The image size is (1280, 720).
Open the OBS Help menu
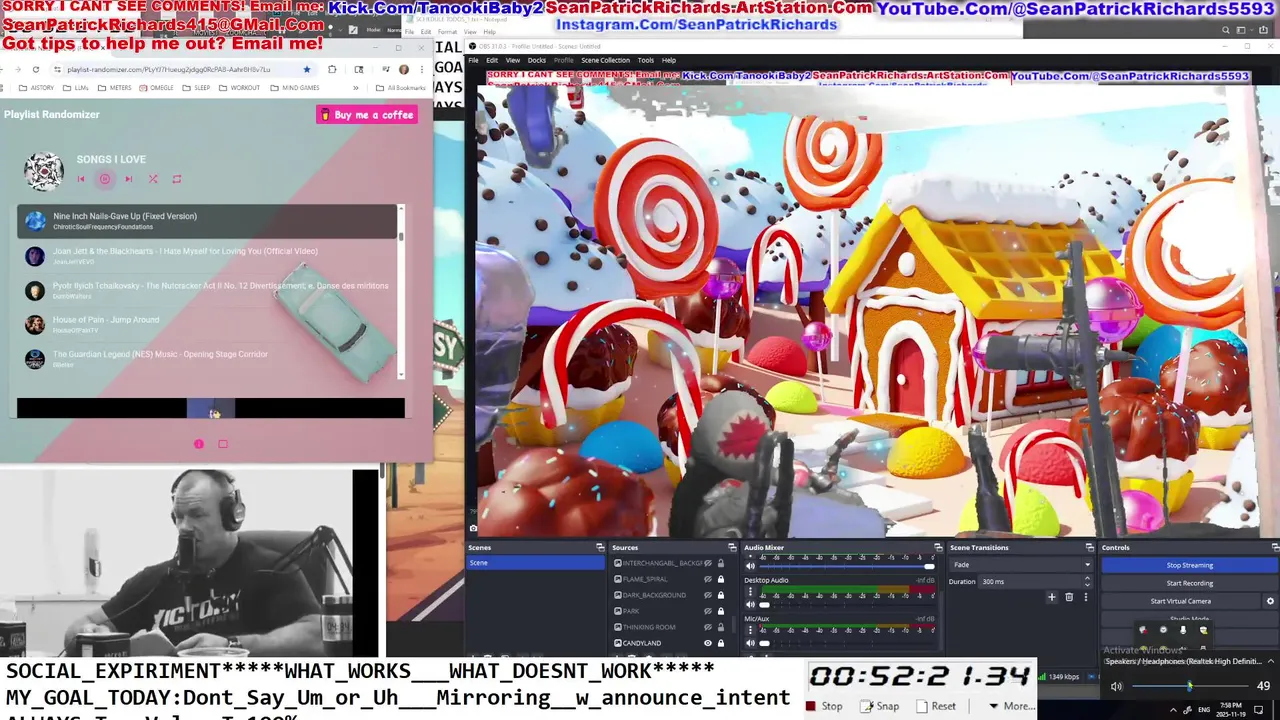[x=669, y=60]
